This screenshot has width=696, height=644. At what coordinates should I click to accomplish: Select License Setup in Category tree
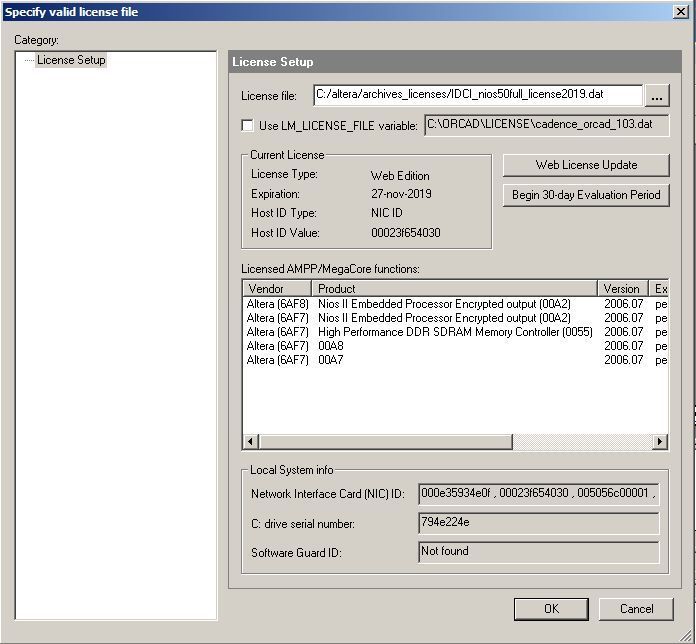pyautogui.click(x=71, y=60)
